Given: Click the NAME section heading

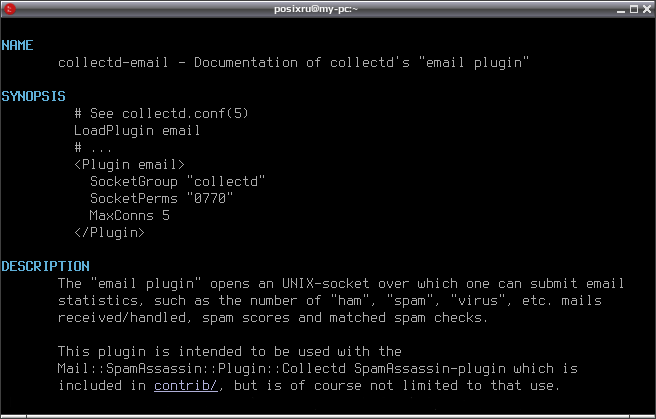Looking at the screenshot, I should [x=17, y=45].
